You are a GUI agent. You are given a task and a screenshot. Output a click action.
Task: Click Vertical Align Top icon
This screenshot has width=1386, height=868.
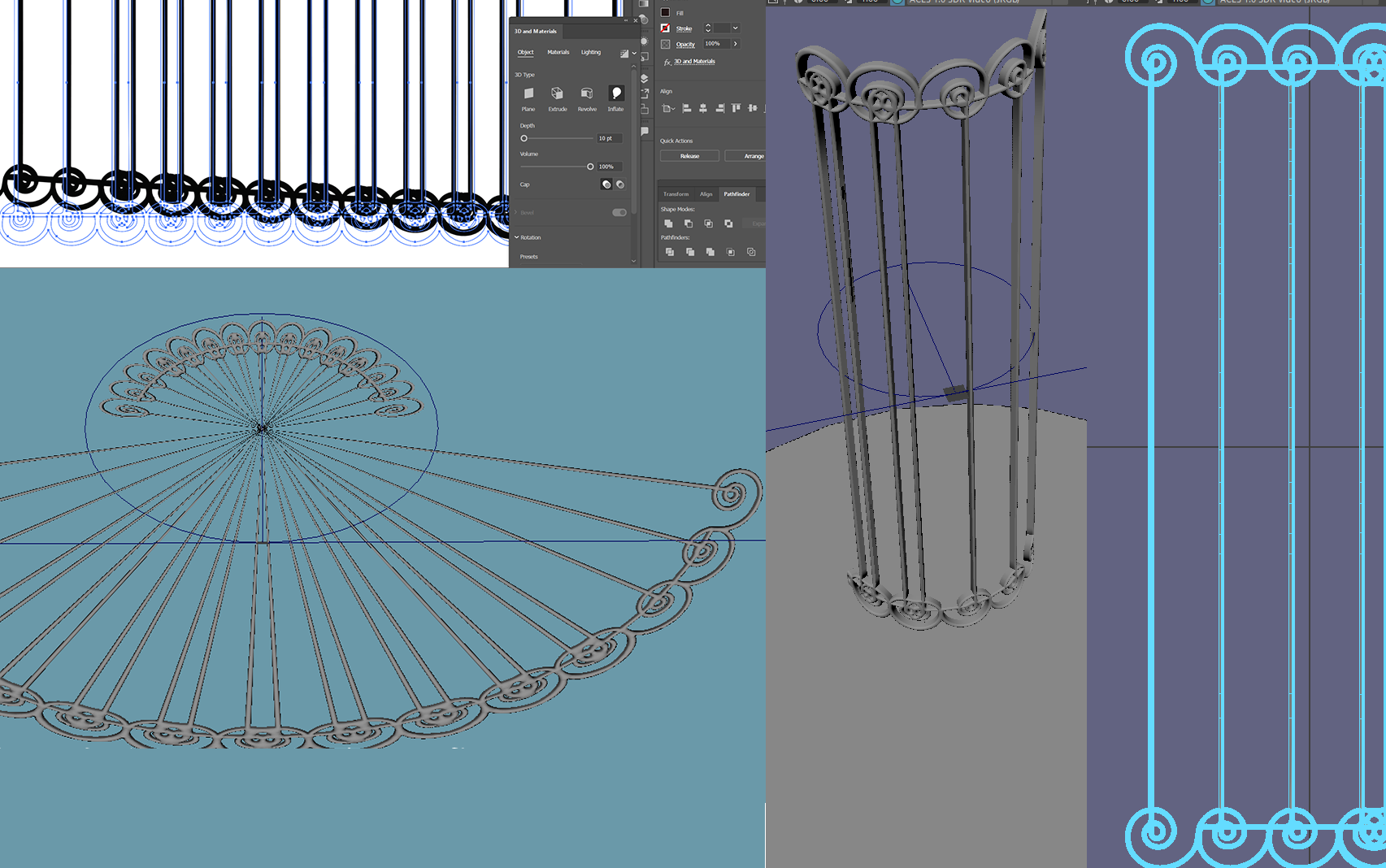(x=736, y=108)
